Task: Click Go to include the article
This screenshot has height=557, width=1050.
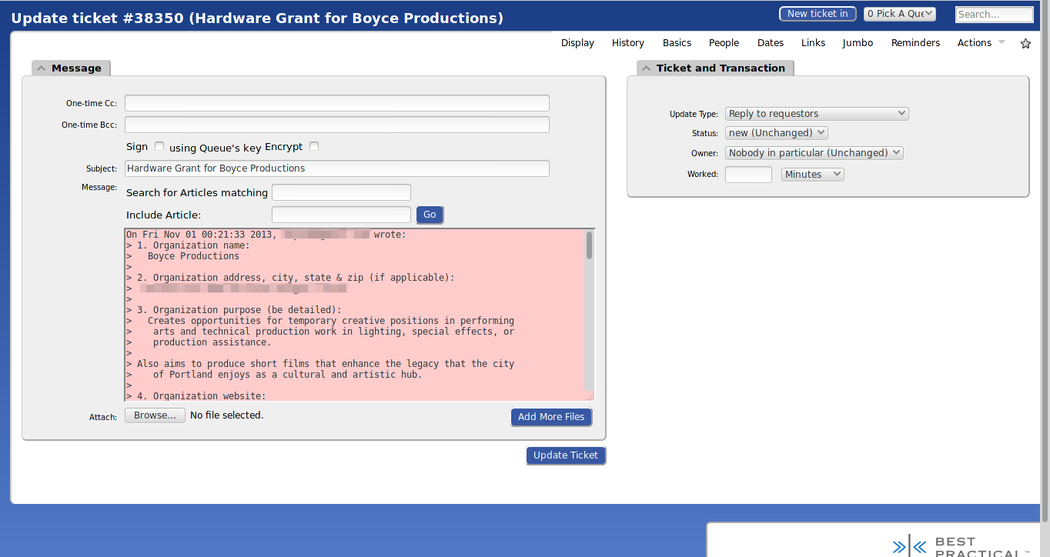Action: (x=429, y=215)
